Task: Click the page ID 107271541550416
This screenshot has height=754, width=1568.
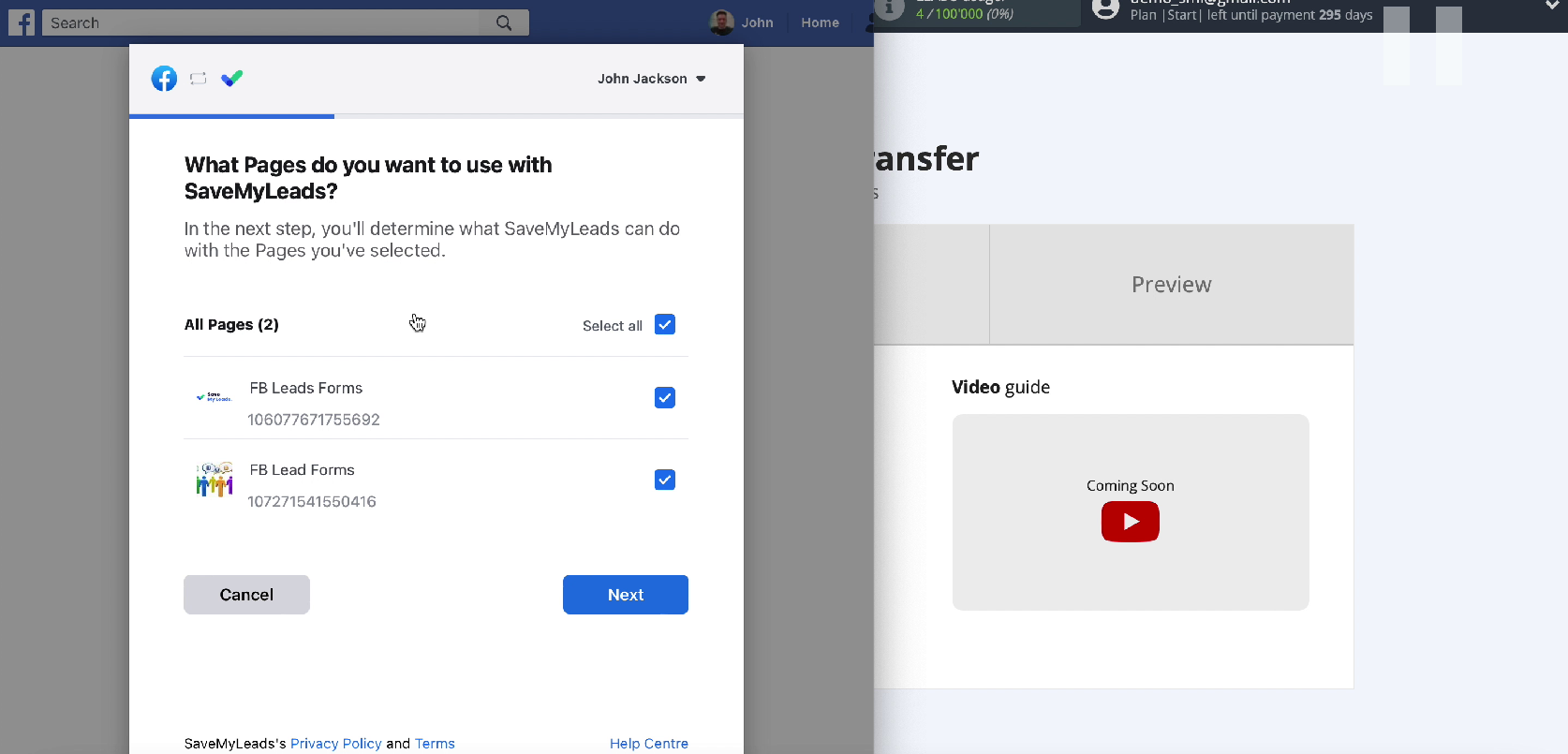Action: click(312, 501)
